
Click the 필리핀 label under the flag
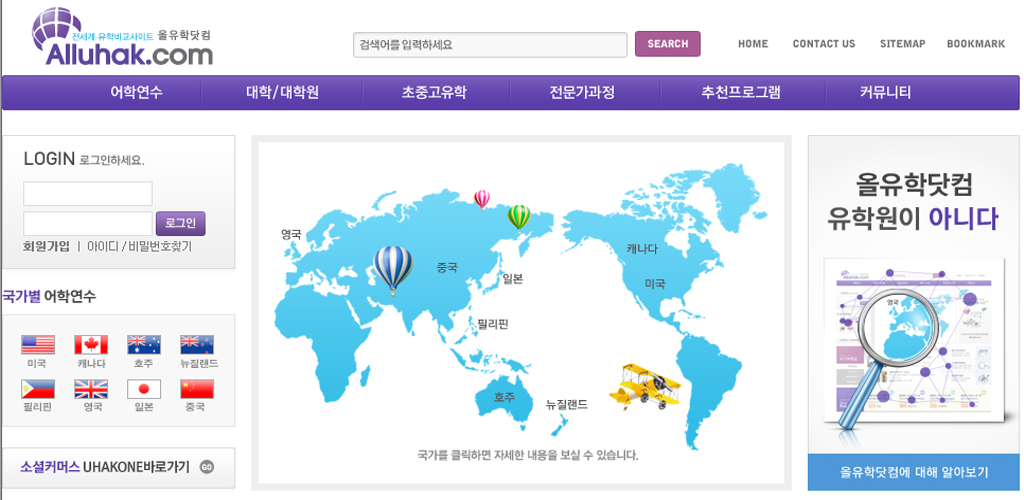click(x=37, y=407)
